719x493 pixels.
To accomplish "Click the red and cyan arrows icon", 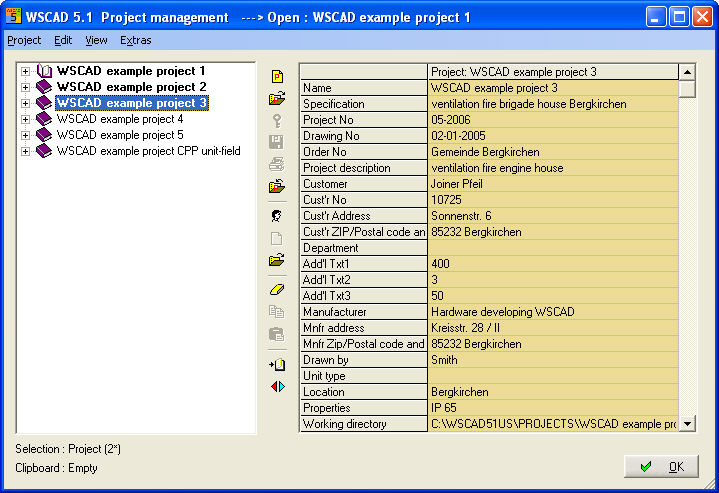I will coord(278,387).
